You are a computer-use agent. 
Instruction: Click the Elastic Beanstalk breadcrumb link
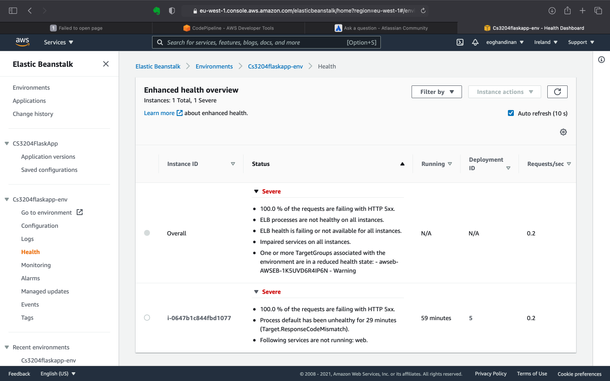(158, 66)
